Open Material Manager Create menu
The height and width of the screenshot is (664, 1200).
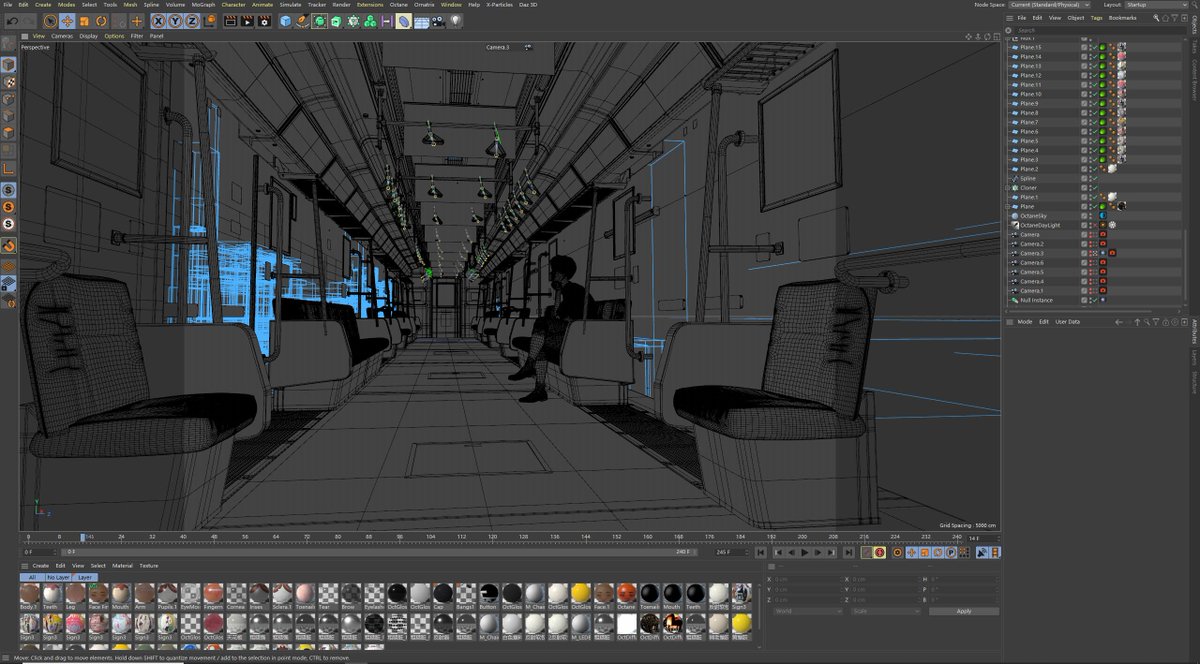click(41, 566)
